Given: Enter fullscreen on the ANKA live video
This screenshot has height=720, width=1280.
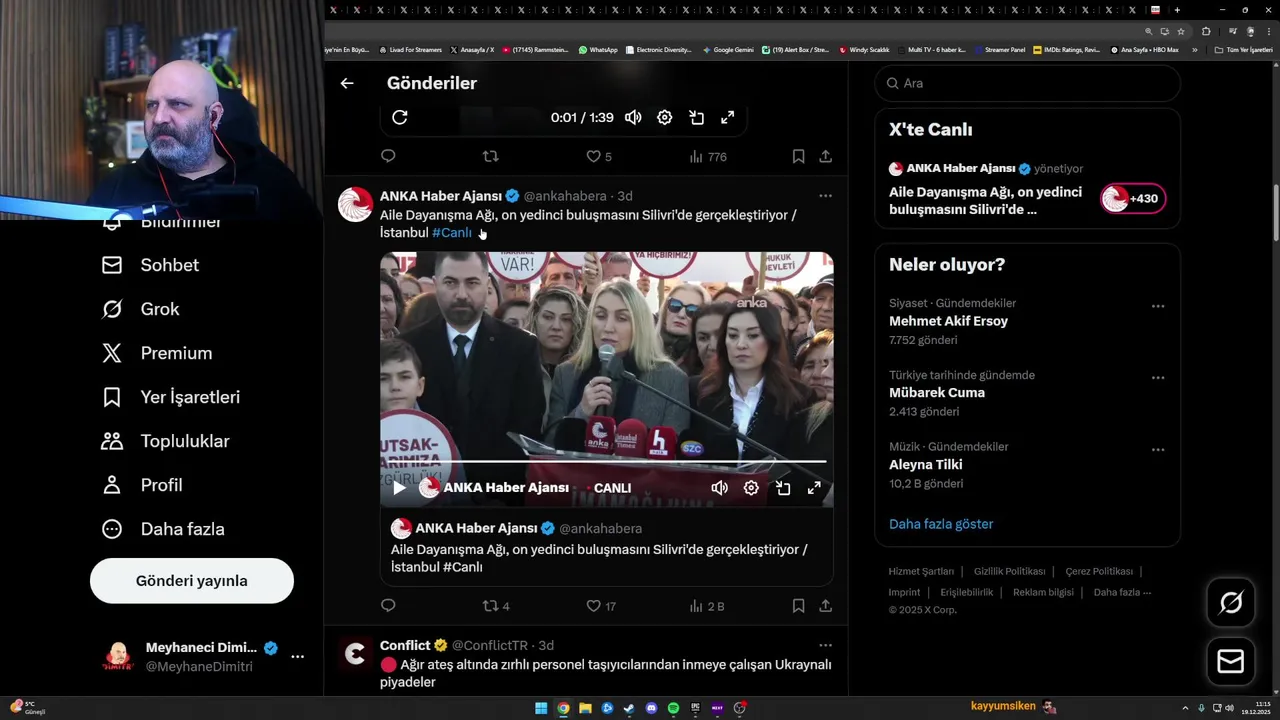Looking at the screenshot, I should point(814,488).
